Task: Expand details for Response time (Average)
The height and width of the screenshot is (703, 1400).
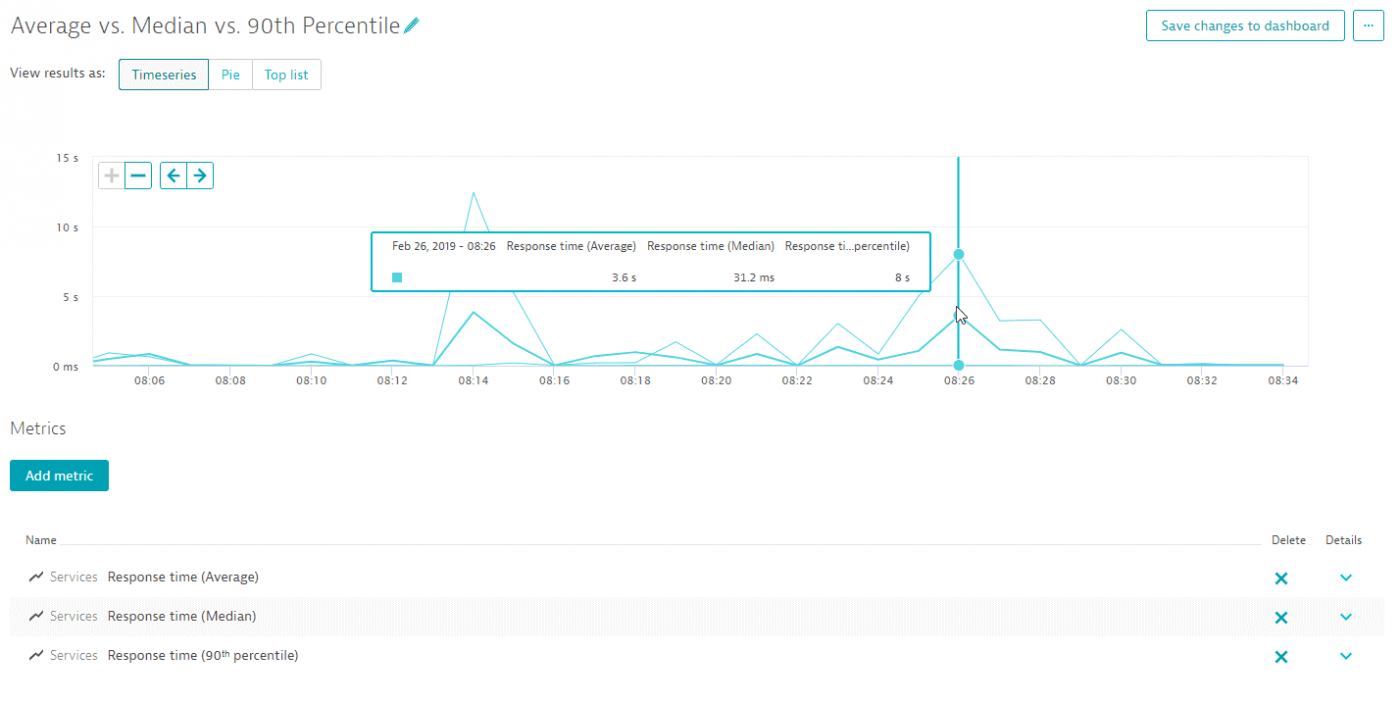Action: click(x=1345, y=578)
